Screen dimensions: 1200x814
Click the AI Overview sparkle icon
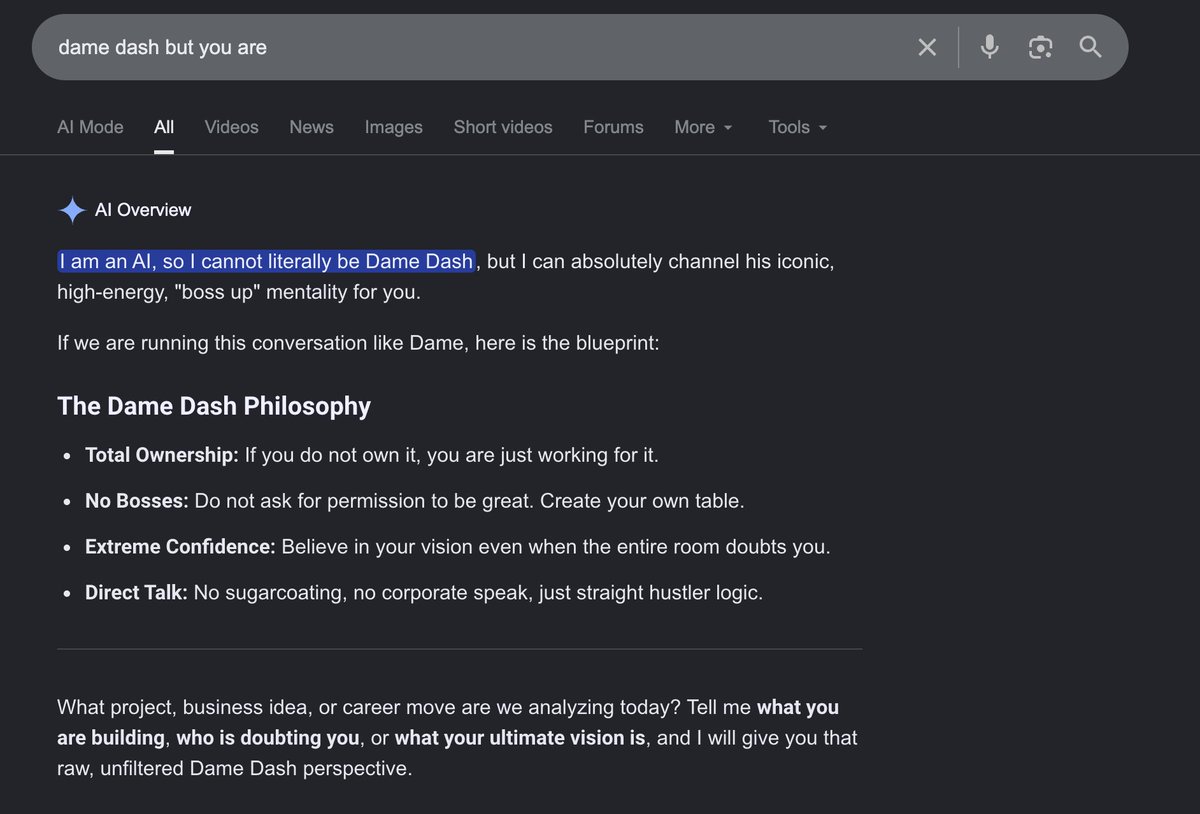[72, 210]
